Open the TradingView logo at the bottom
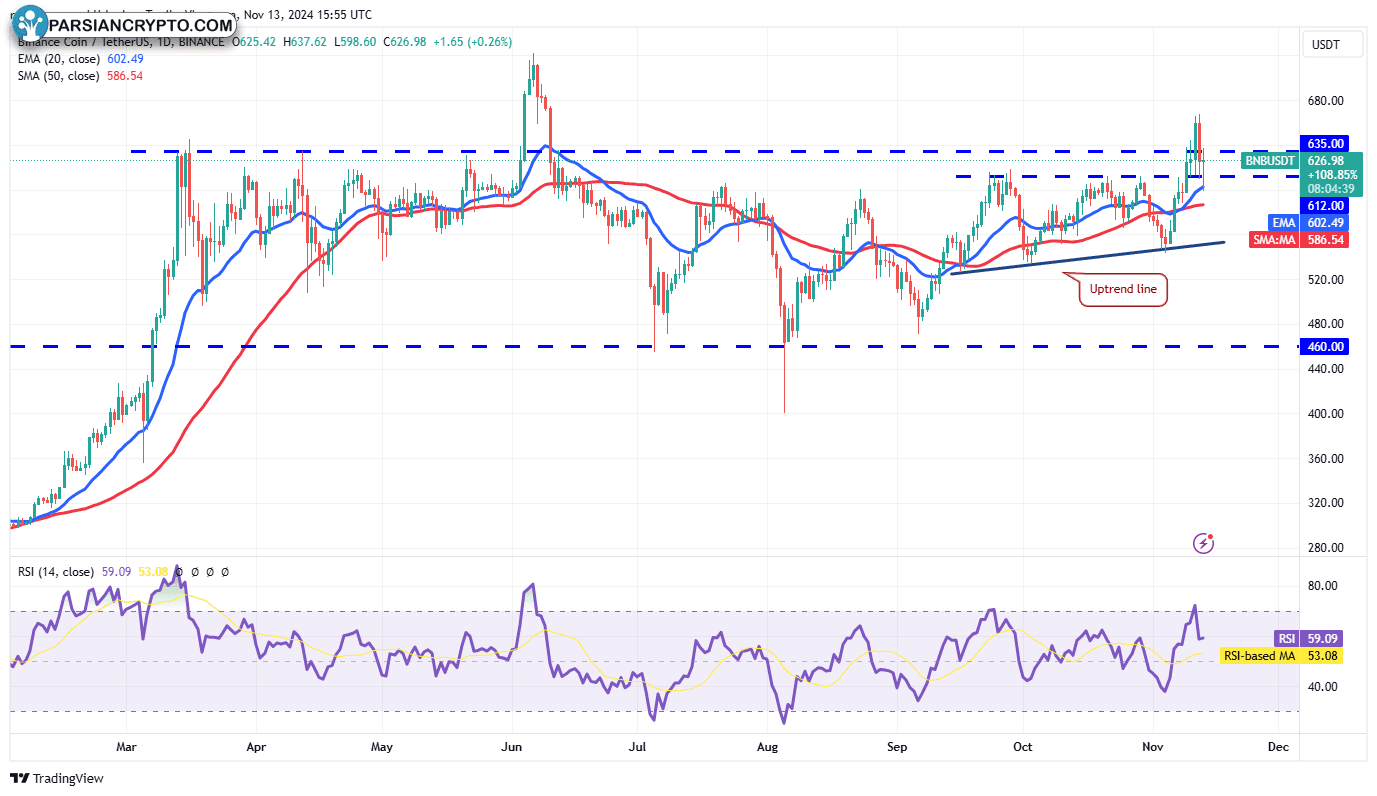The image size is (1377, 796). click(57, 778)
